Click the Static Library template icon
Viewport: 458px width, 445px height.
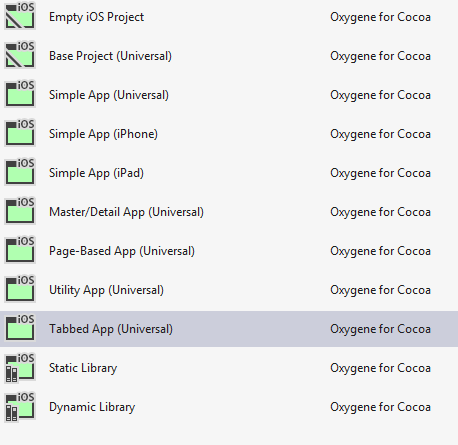[x=20, y=367]
